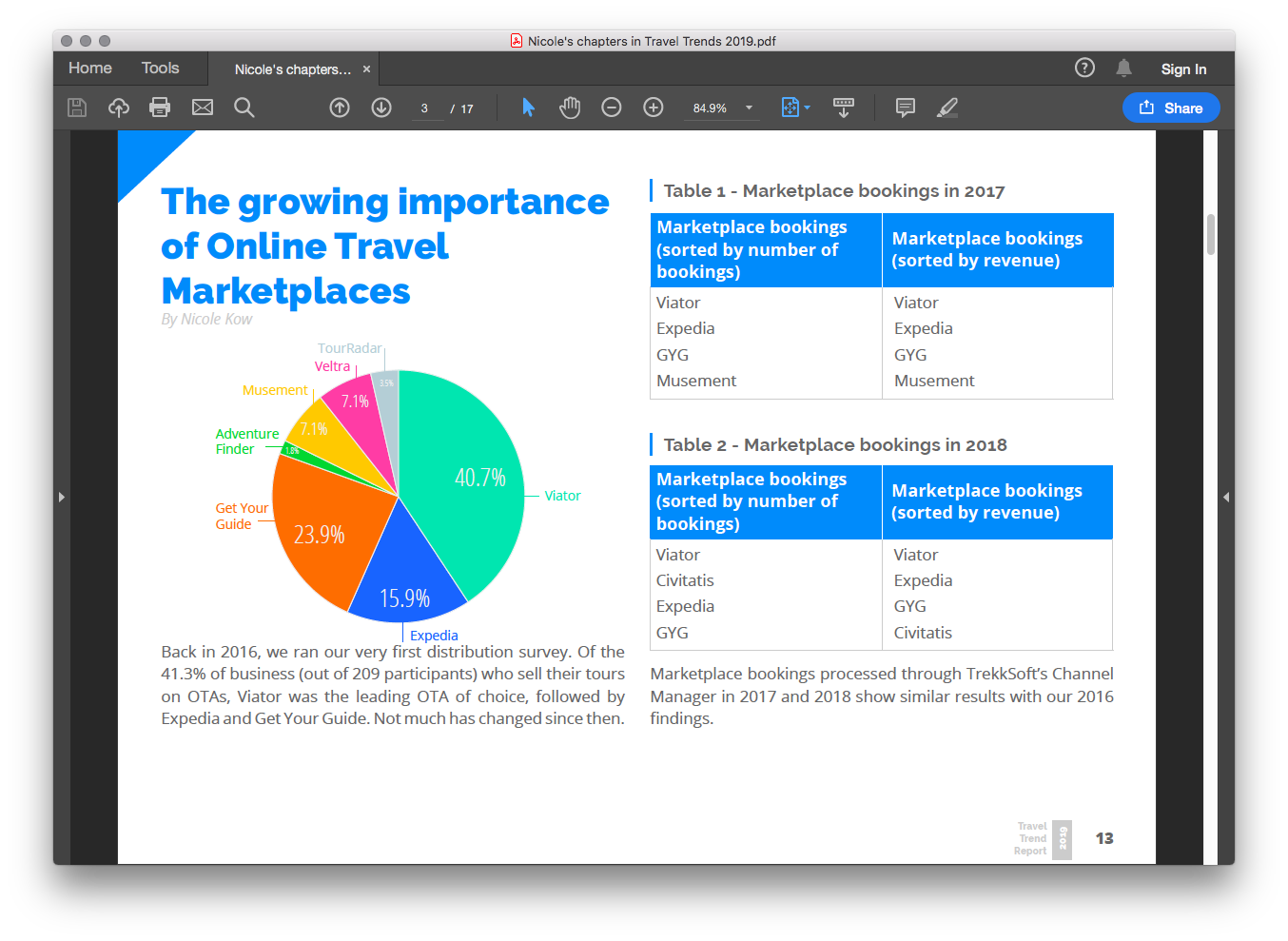The height and width of the screenshot is (941, 1288).
Task: Open the Find text magnifier
Action: (244, 108)
